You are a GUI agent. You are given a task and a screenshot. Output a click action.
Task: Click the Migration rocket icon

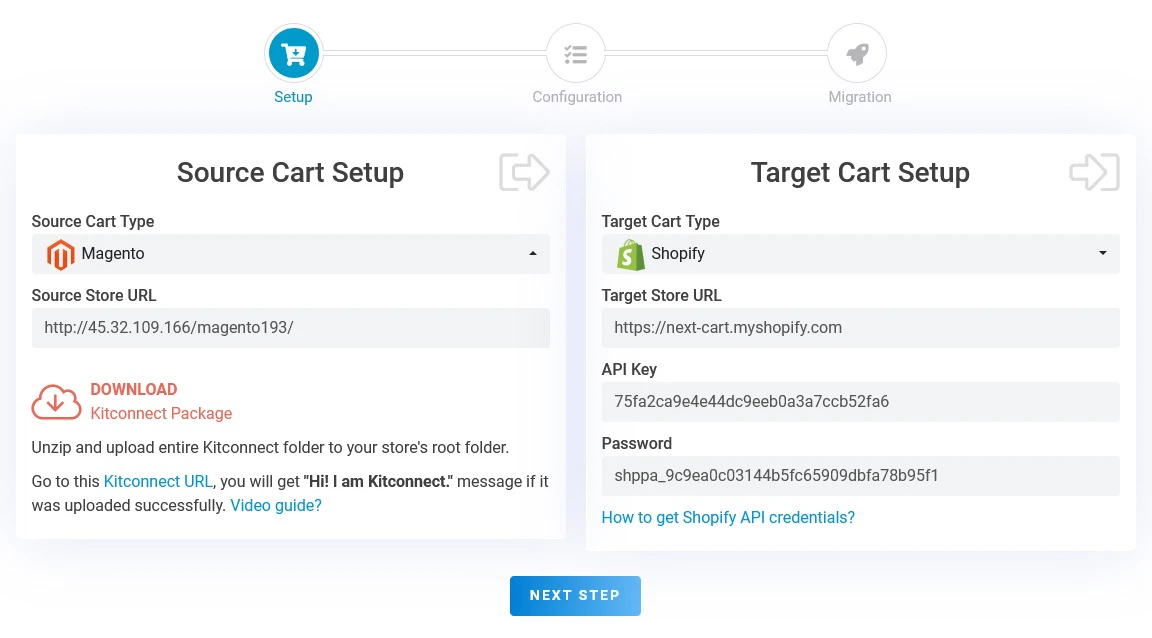857,52
